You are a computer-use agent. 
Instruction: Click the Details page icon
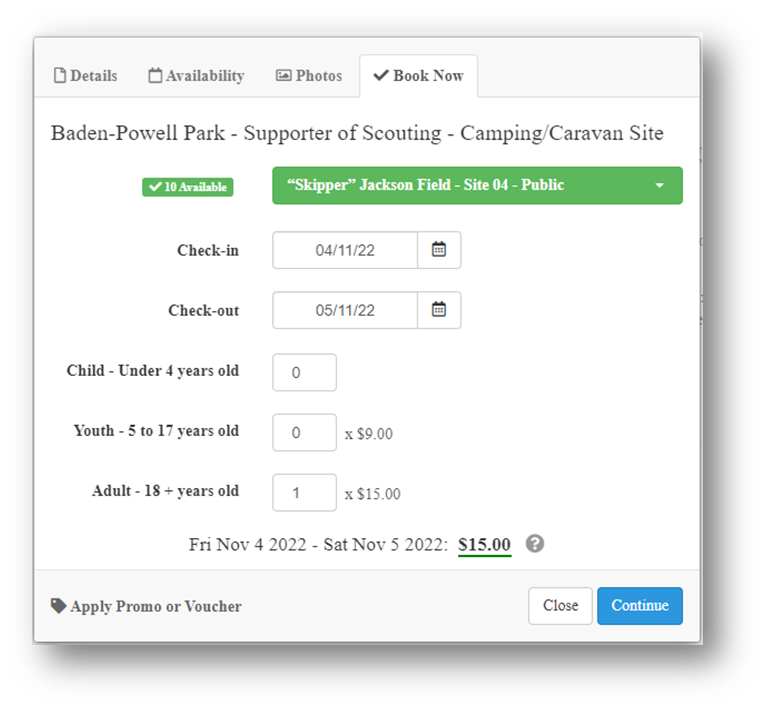(60, 75)
